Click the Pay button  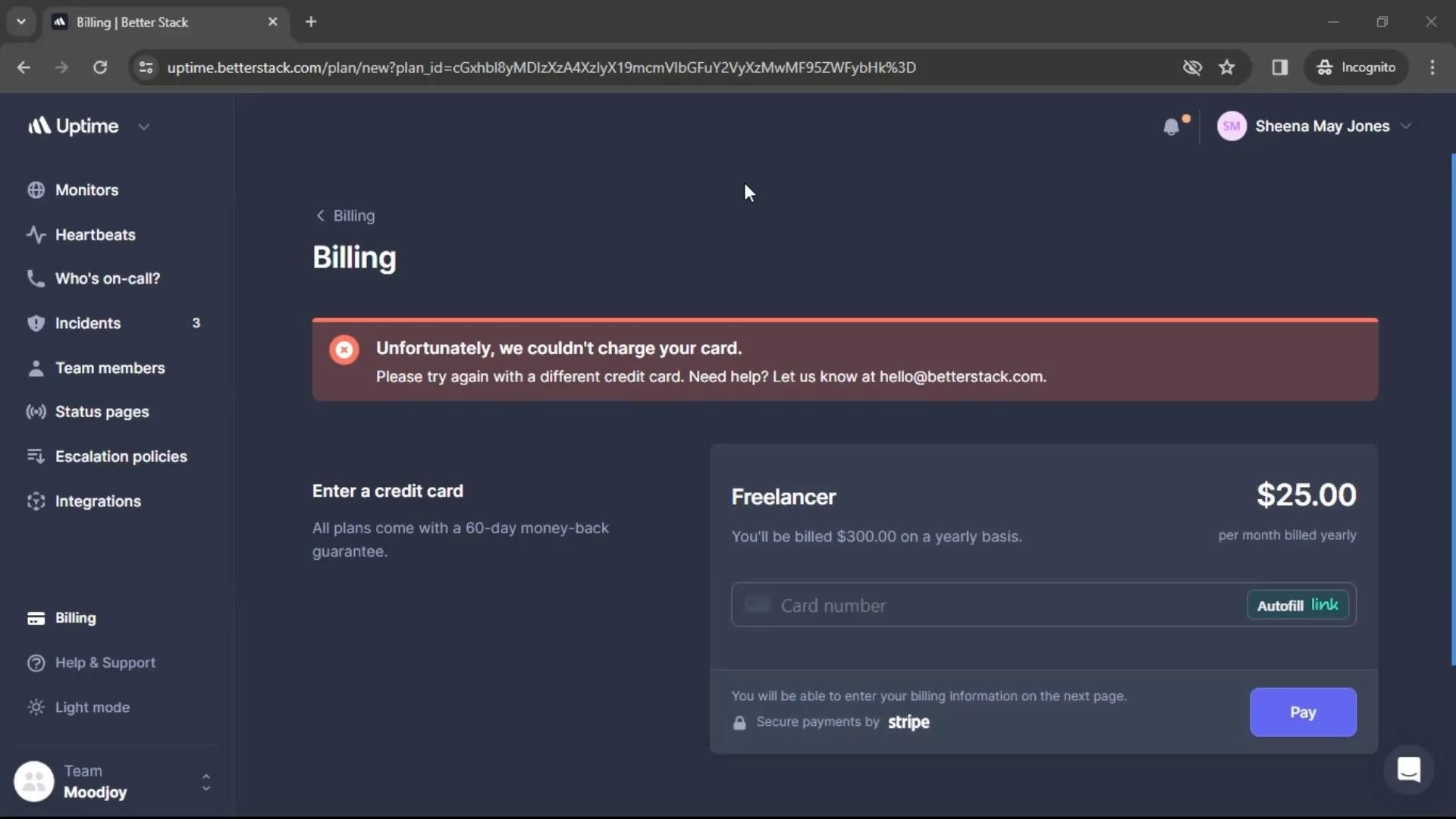pyautogui.click(x=1302, y=712)
